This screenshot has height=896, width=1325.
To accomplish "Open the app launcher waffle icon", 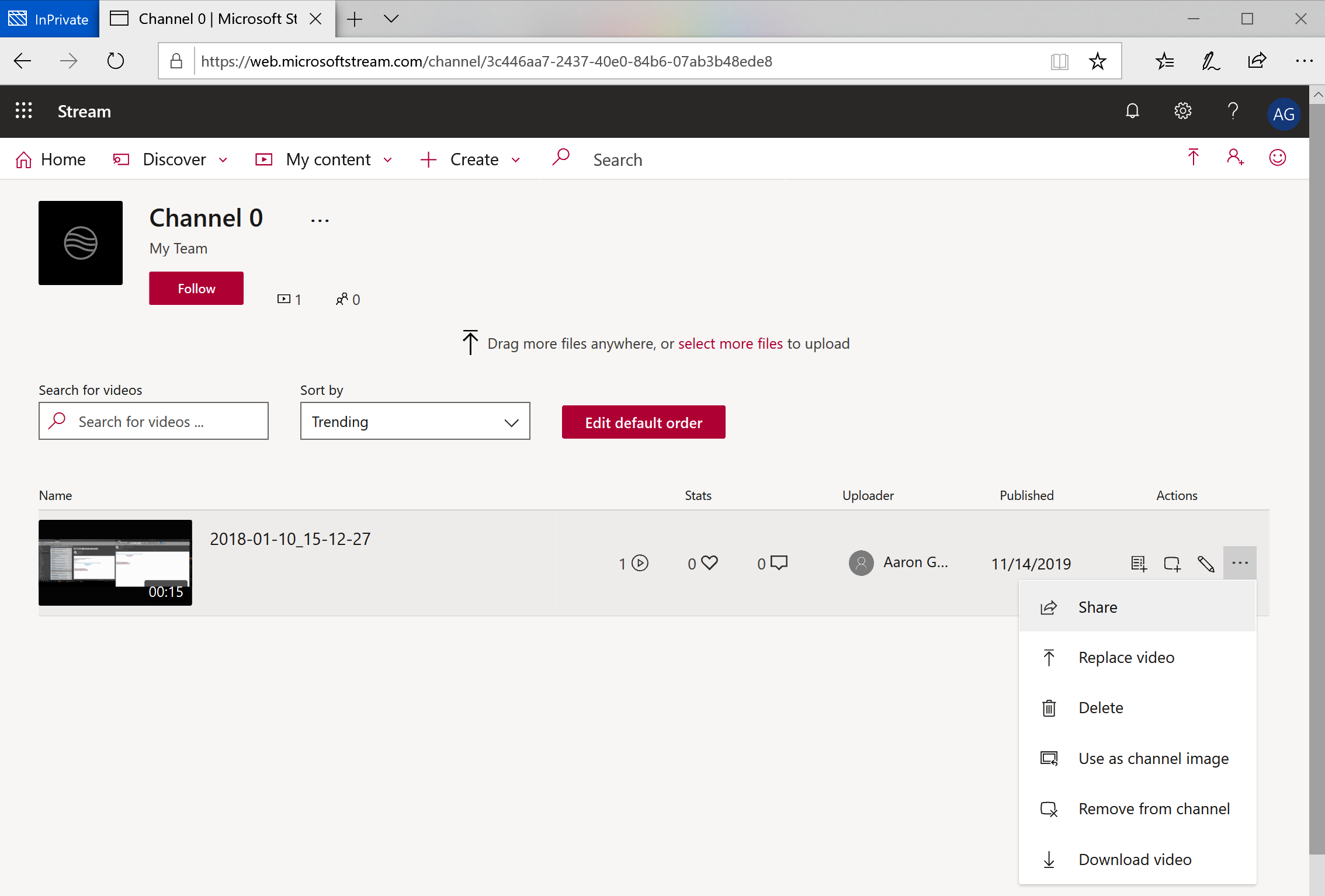I will tap(24, 111).
